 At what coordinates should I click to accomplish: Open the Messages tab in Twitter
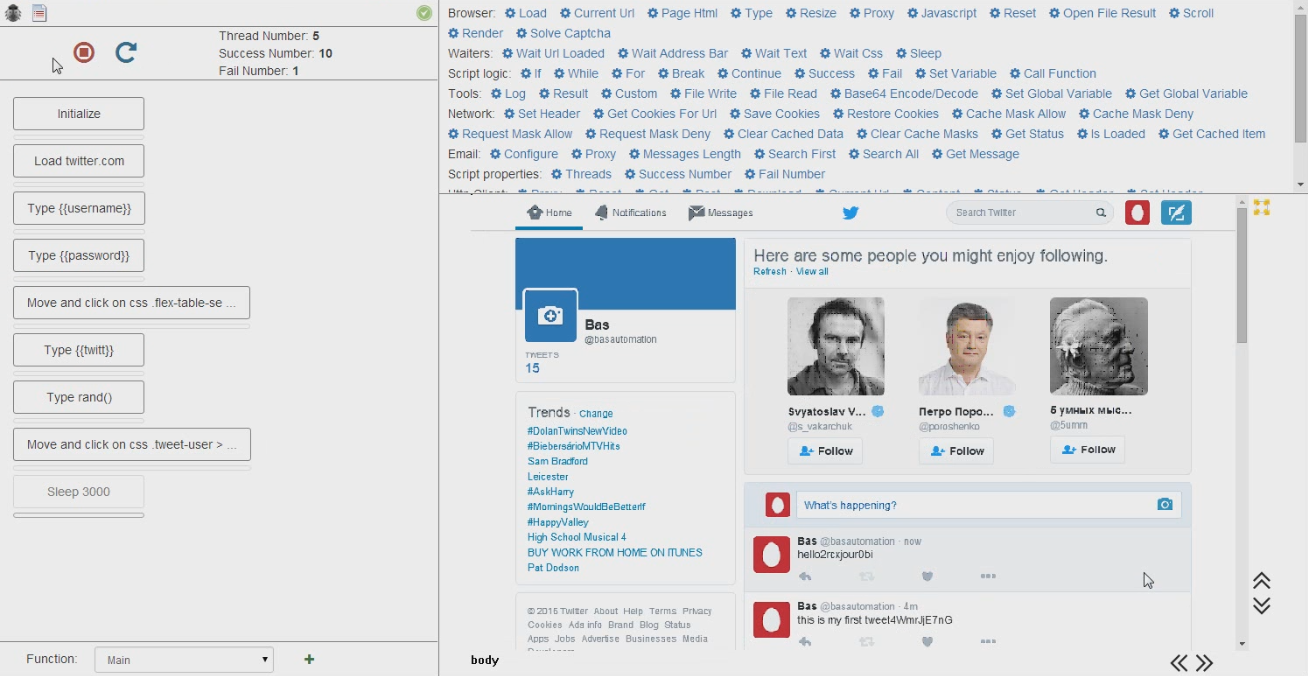[721, 213]
